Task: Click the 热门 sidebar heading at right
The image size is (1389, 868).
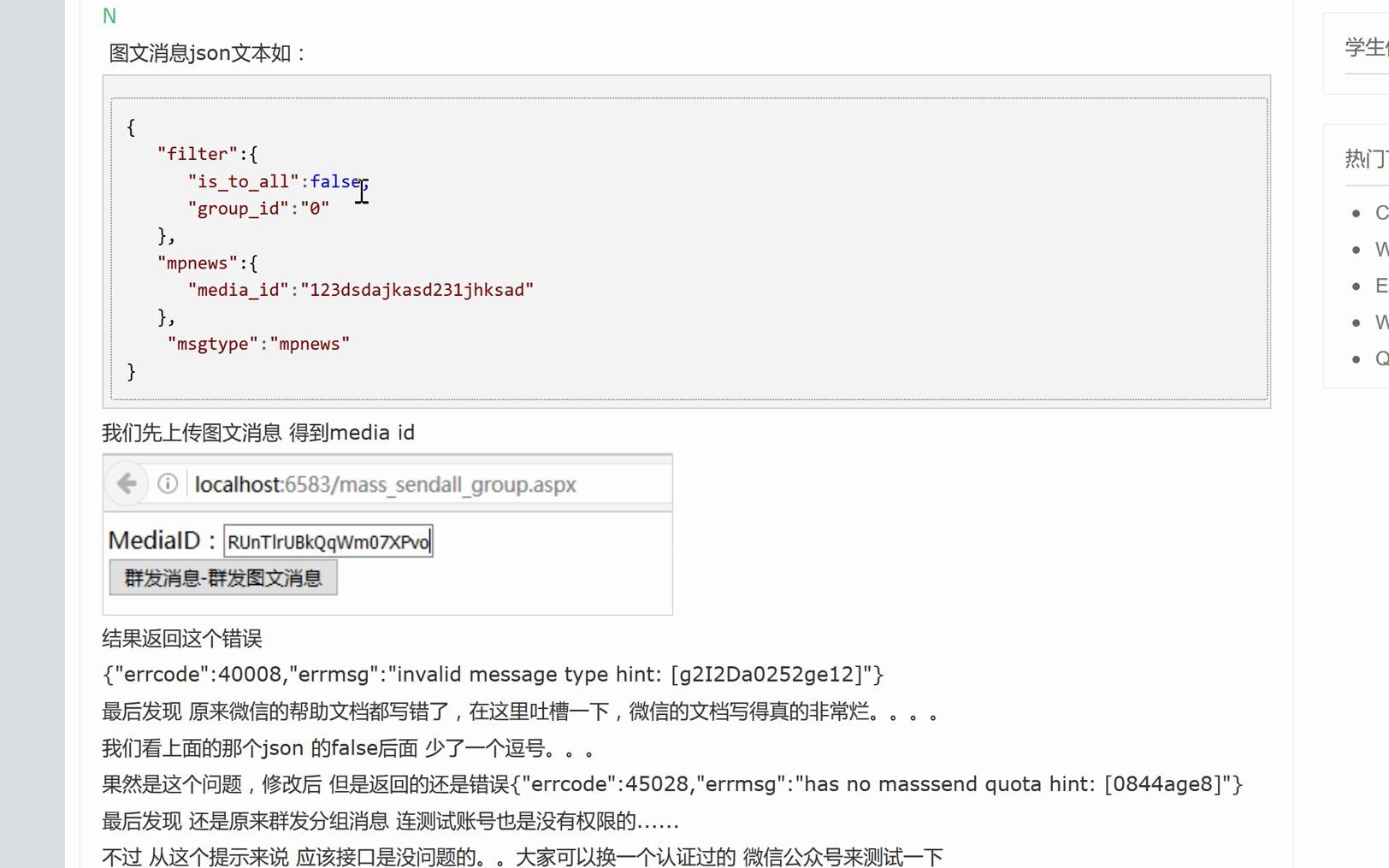Action: (x=1367, y=159)
